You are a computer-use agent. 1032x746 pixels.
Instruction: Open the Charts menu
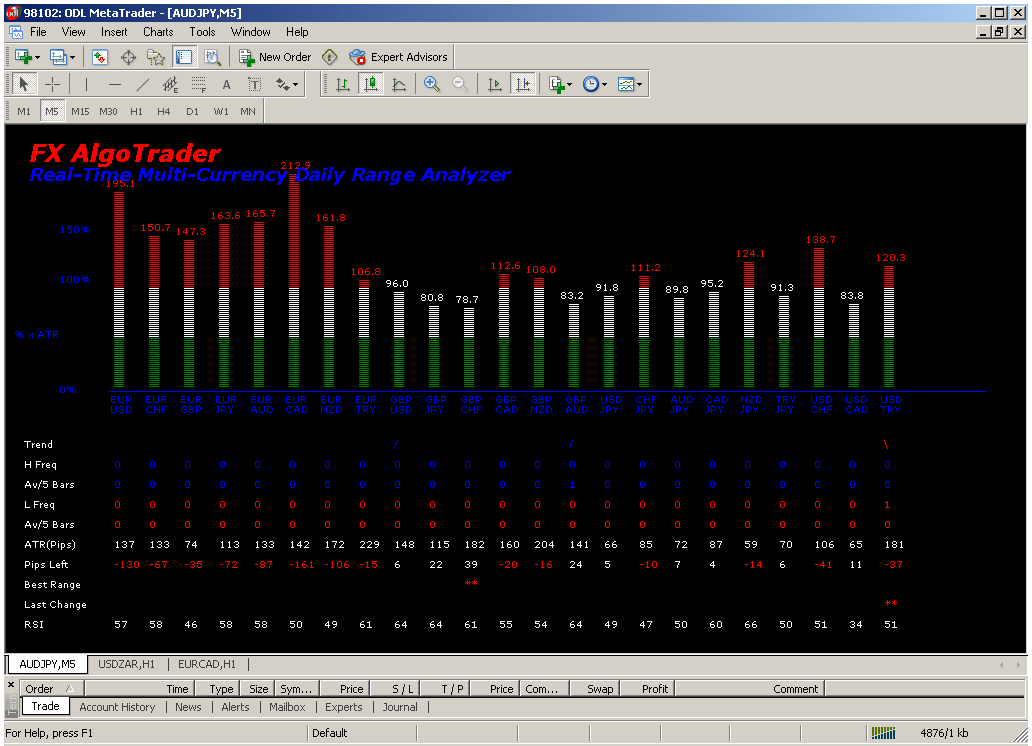tap(159, 32)
